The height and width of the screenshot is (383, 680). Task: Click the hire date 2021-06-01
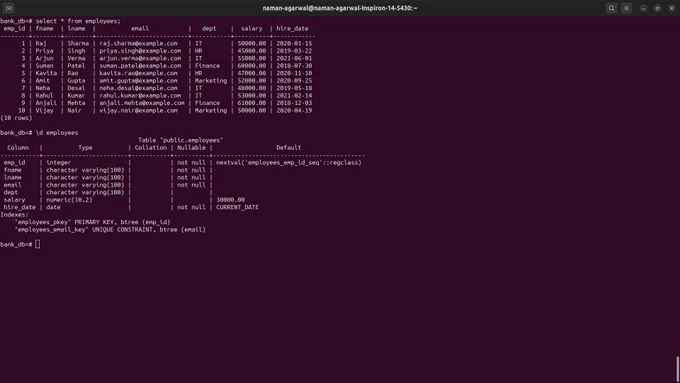click(294, 58)
